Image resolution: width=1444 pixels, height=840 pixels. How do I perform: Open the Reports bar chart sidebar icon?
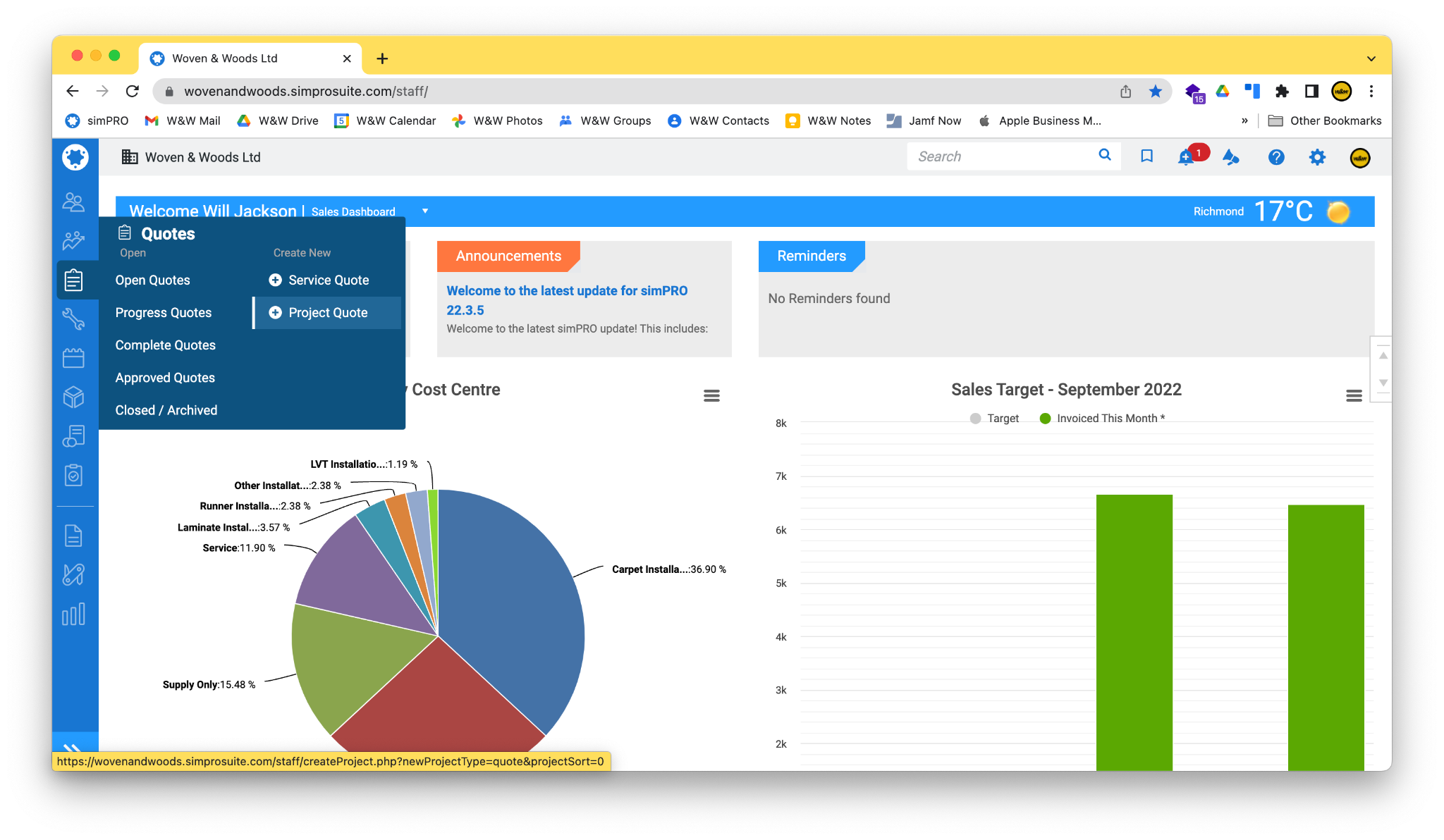click(73, 614)
